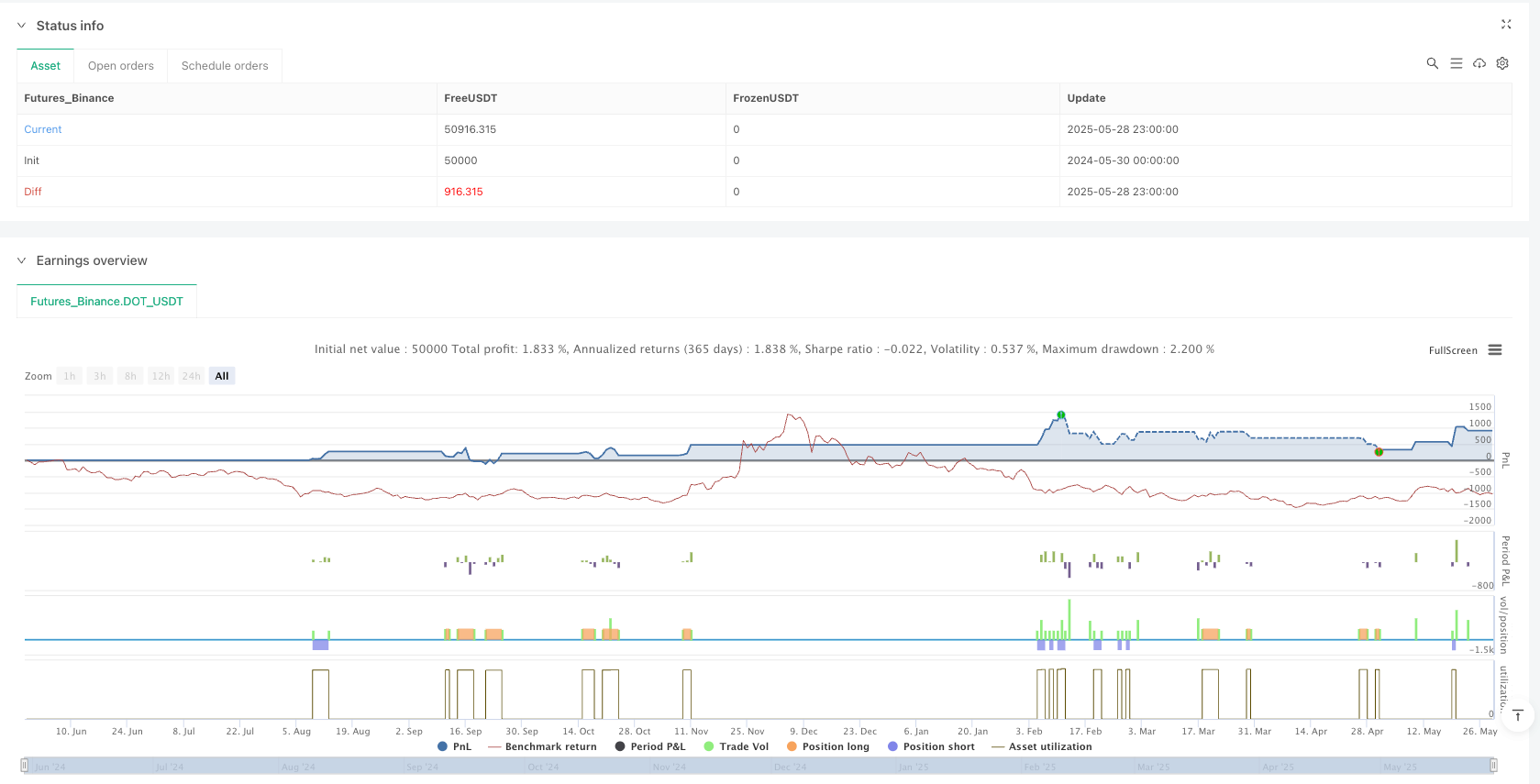Select the All zoom range button

click(x=222, y=376)
